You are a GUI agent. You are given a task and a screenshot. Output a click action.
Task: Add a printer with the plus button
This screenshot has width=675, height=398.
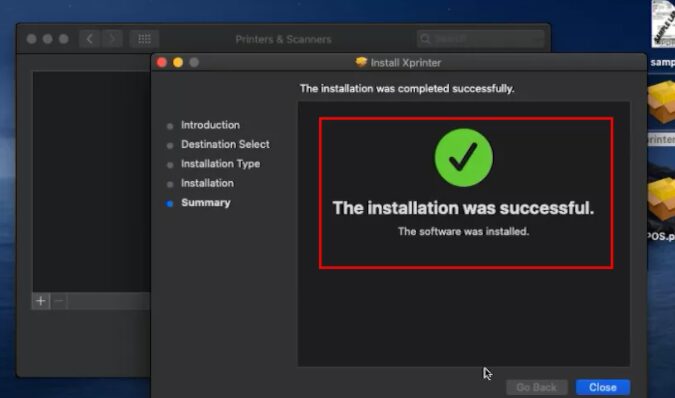41,301
